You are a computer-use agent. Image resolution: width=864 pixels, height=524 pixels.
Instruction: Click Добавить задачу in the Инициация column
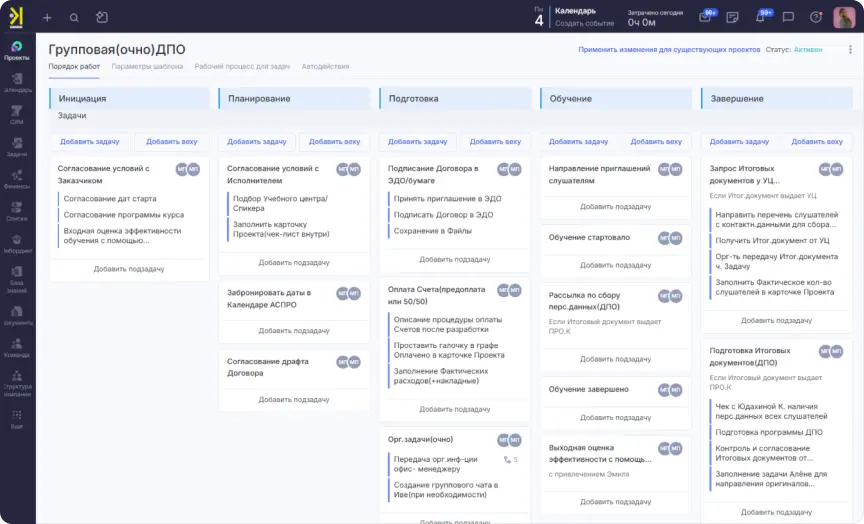tap(90, 142)
